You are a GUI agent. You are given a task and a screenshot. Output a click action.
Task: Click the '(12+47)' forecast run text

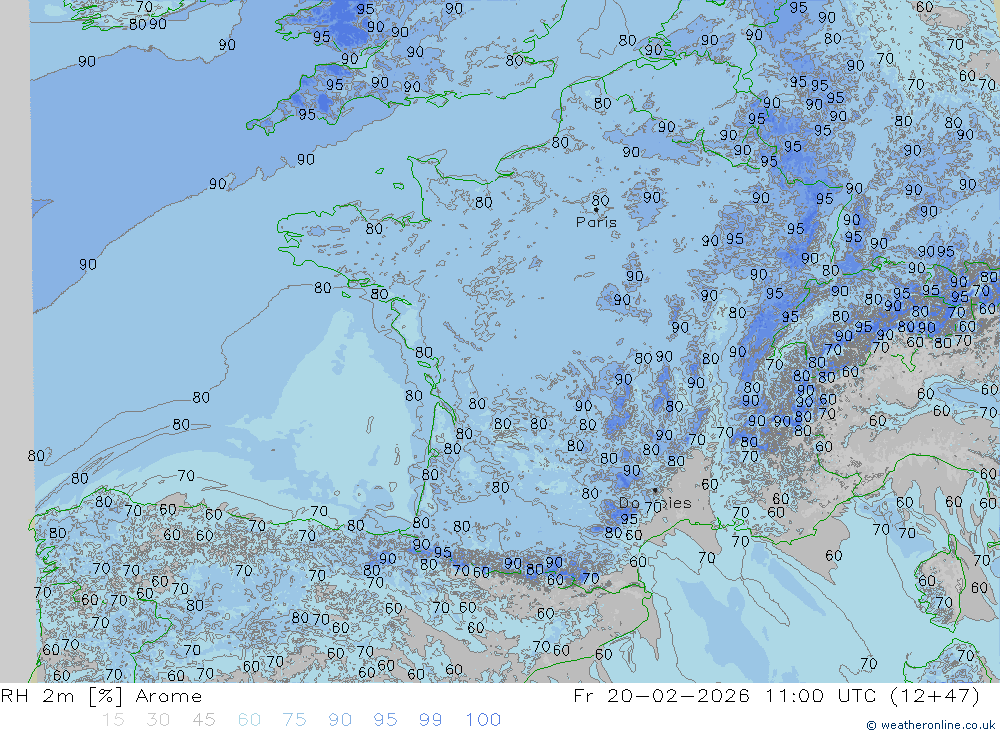[x=935, y=696]
